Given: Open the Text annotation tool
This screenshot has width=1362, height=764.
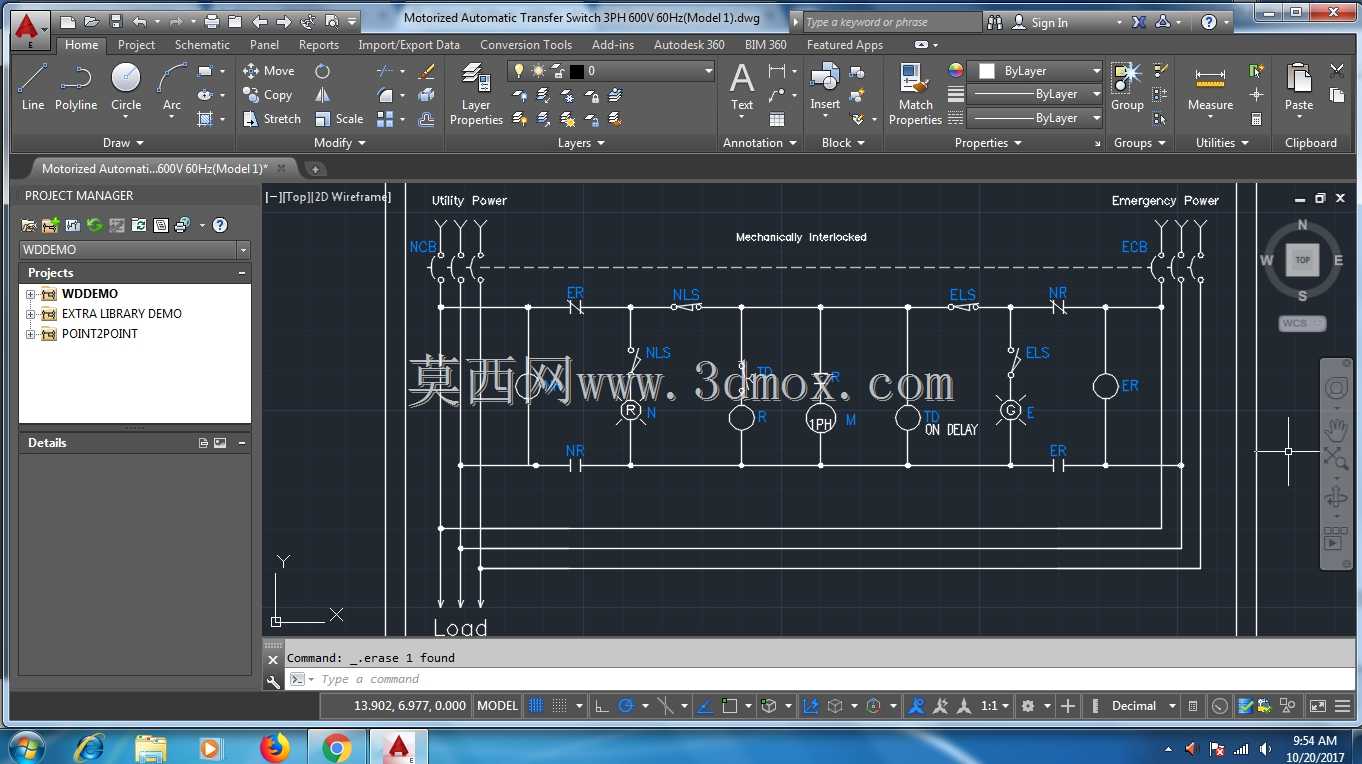Looking at the screenshot, I should pyautogui.click(x=742, y=87).
